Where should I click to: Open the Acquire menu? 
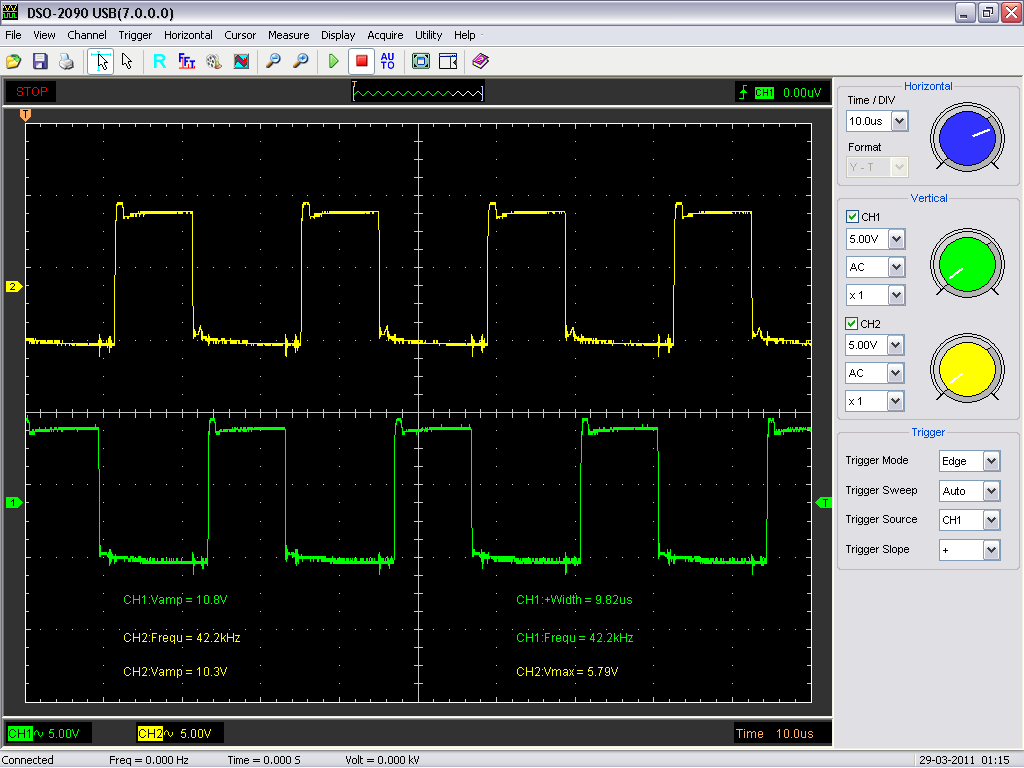pyautogui.click(x=385, y=35)
